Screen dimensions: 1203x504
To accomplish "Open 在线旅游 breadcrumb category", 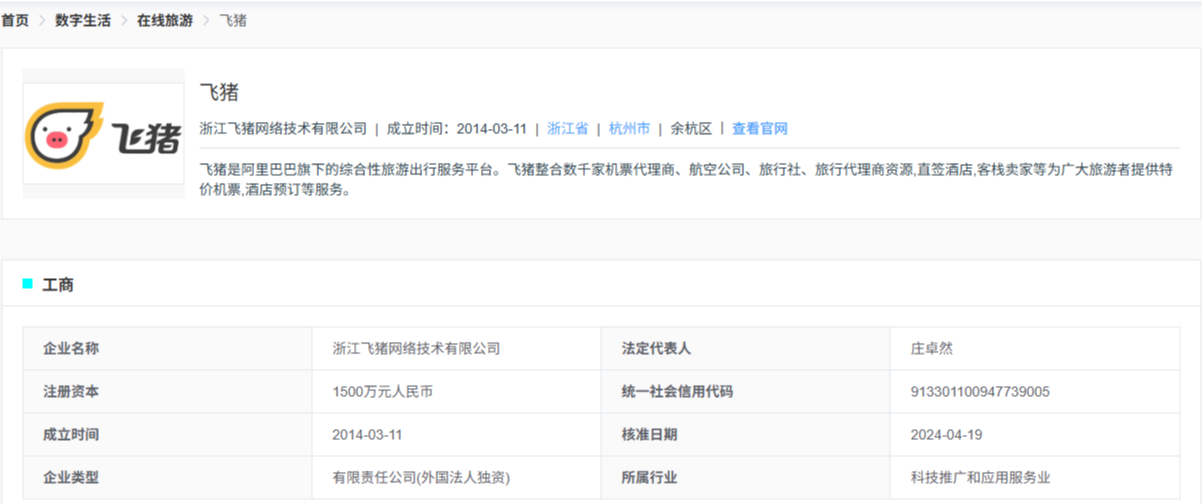I will click(165, 20).
